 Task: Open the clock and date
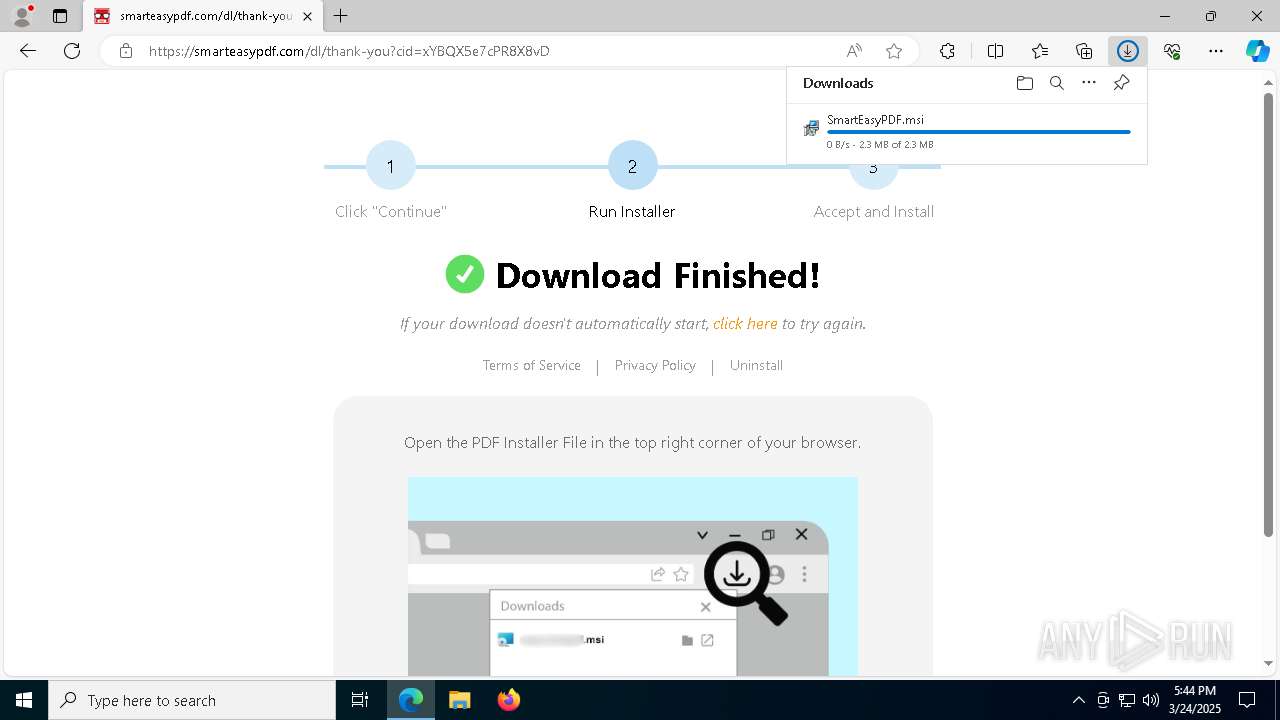(x=1195, y=700)
